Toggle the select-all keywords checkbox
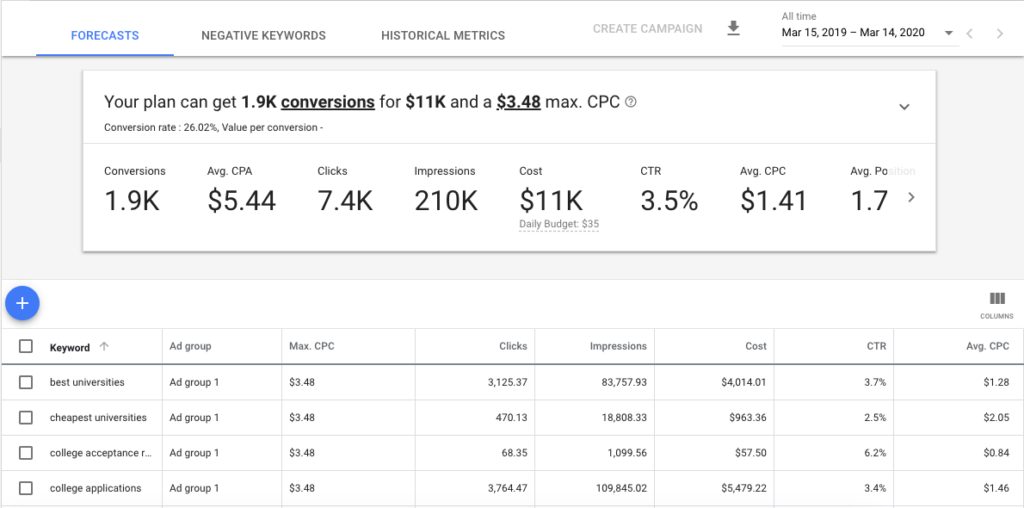The image size is (1024, 508). pyautogui.click(x=26, y=347)
